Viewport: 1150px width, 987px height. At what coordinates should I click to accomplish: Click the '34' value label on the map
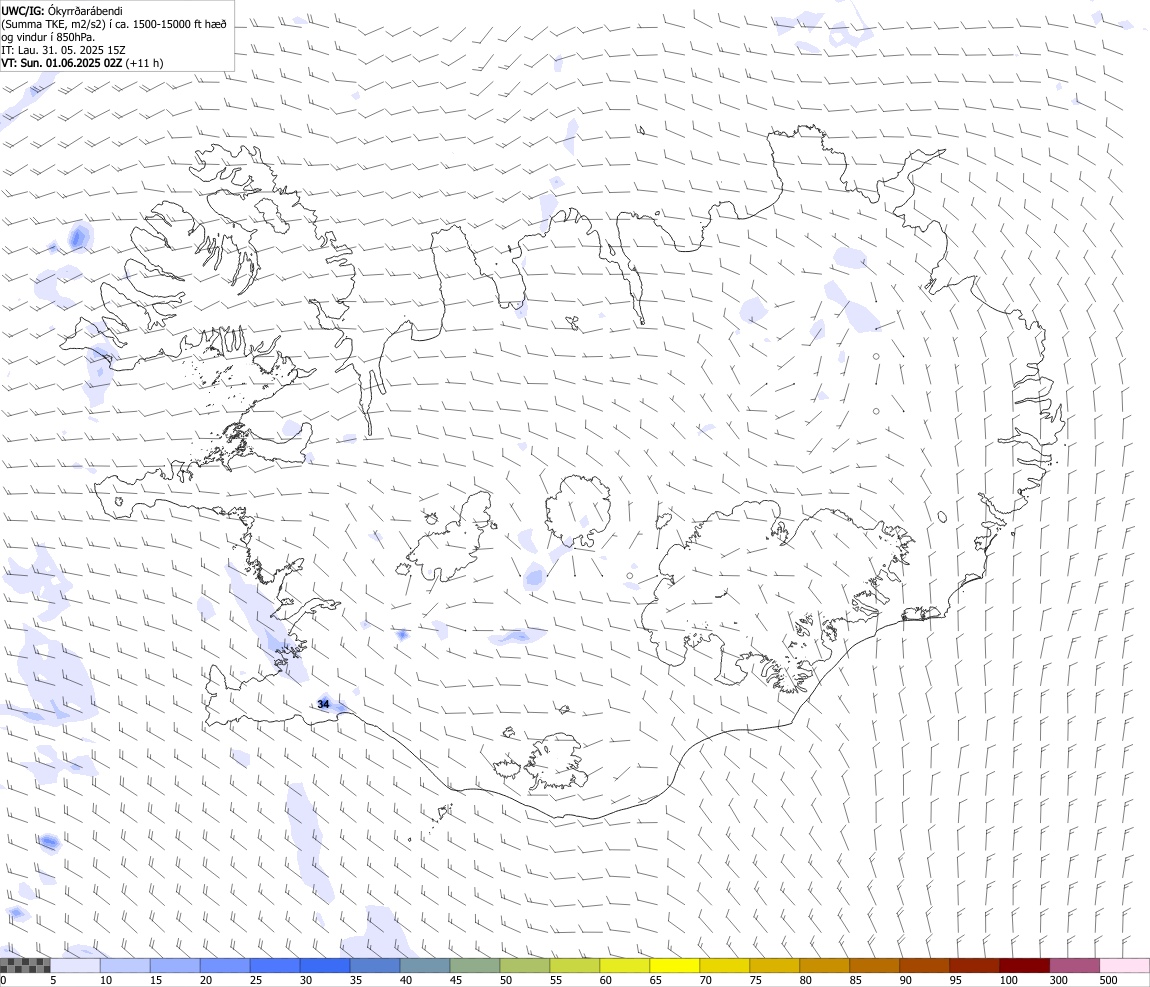point(323,705)
